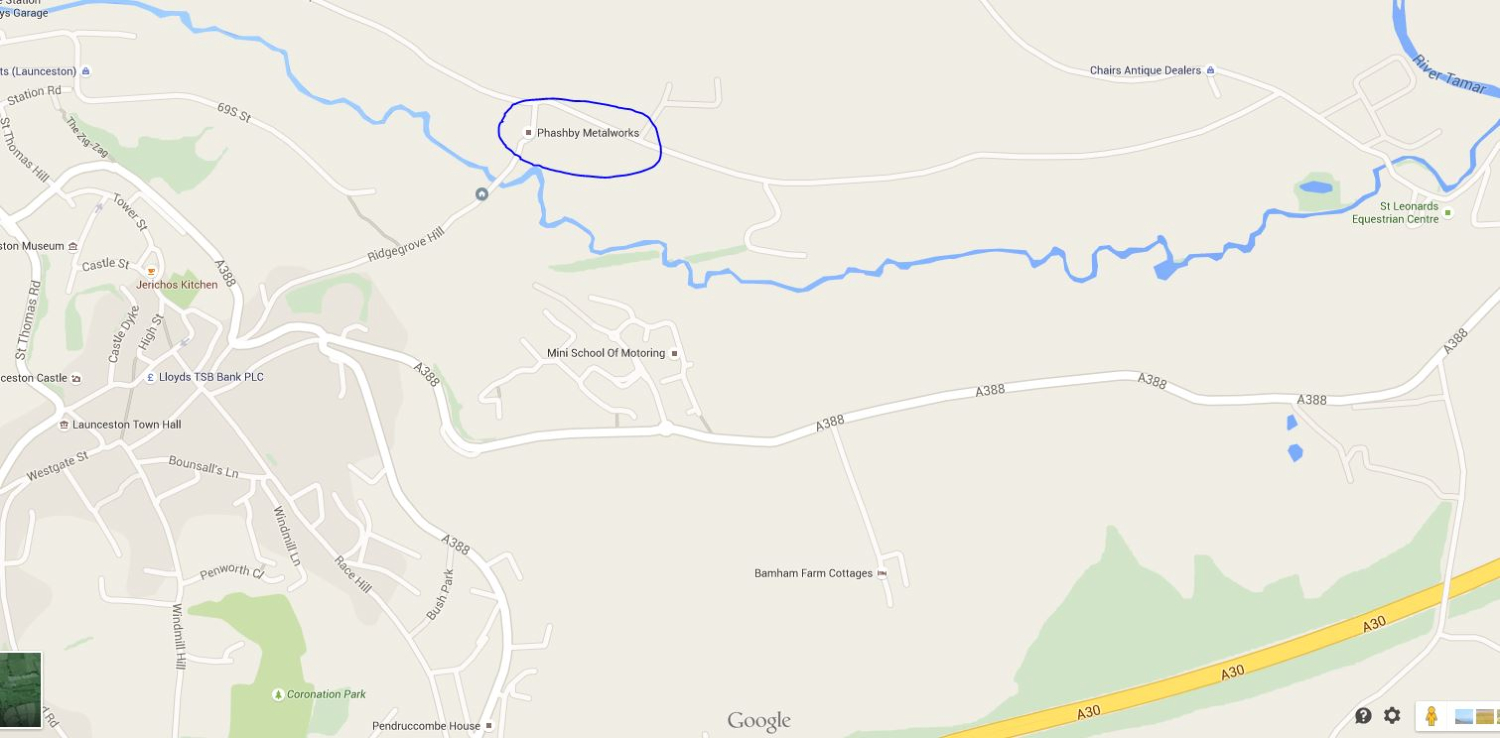Click the Chairs Antique Dealers shop icon
1500x738 pixels.
coord(1210,70)
